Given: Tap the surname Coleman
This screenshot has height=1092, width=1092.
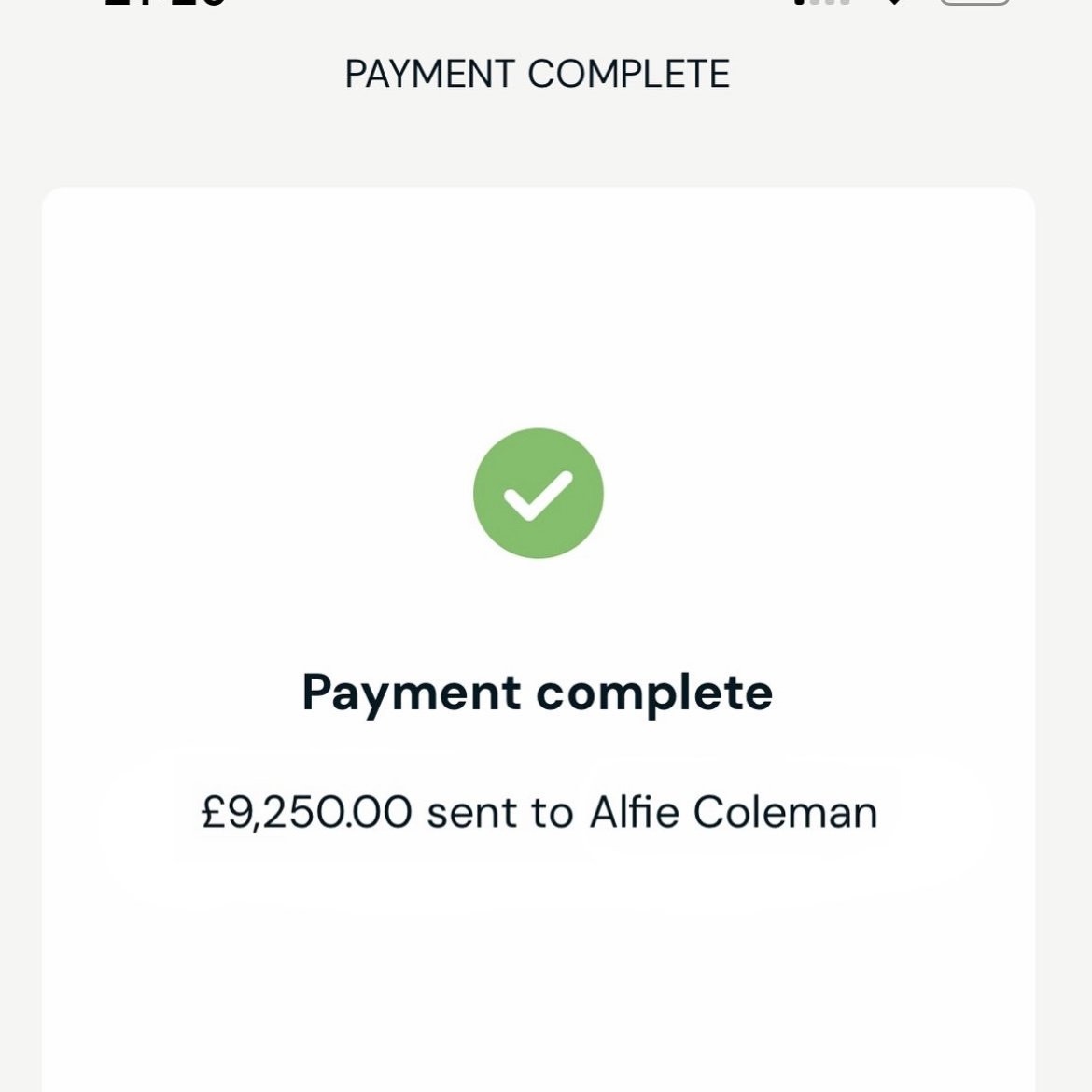Looking at the screenshot, I should (x=785, y=812).
